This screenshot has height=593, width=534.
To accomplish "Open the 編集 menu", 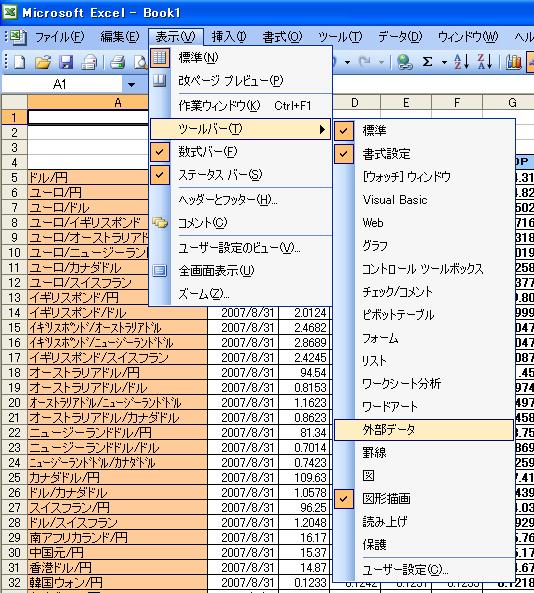I will [x=120, y=37].
